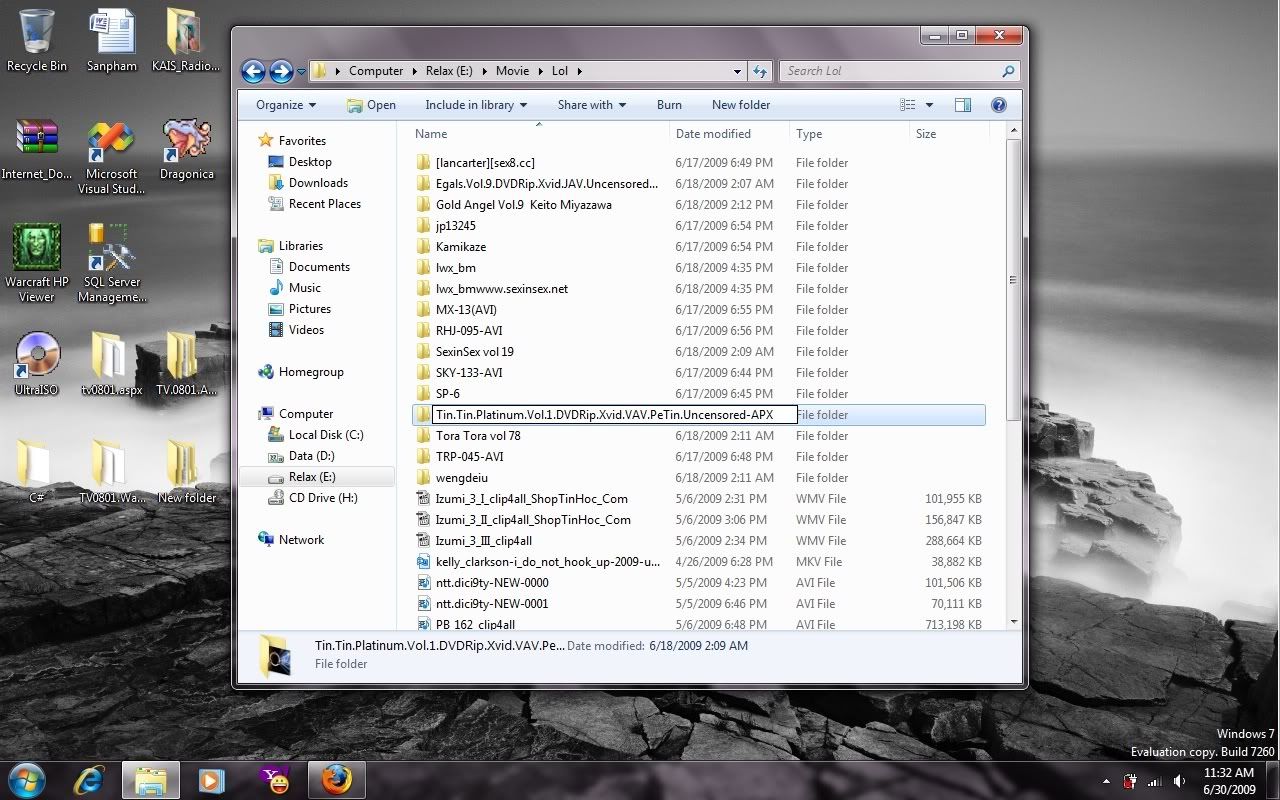This screenshot has height=800, width=1280.
Task: Click the taskbar clock showing 11:32 AM
Action: [1229, 781]
